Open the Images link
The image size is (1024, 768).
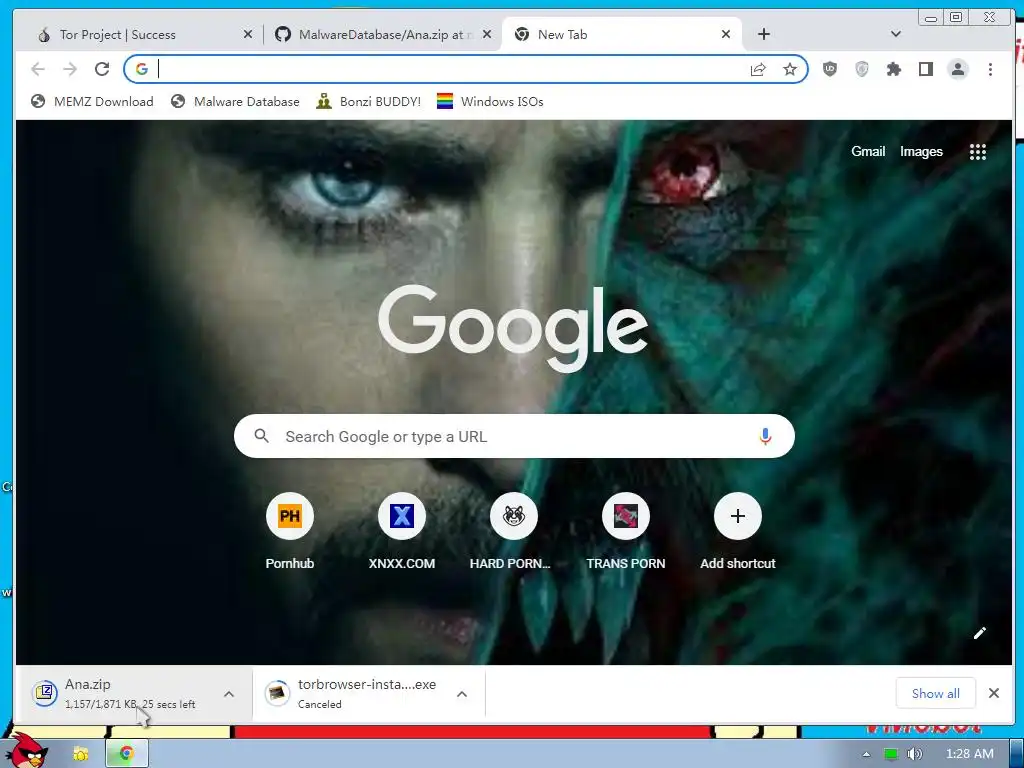point(921,152)
